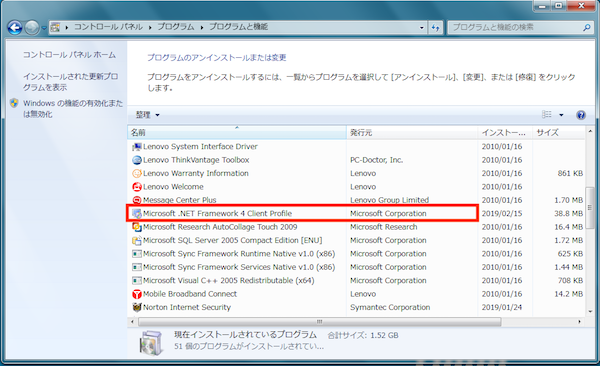Select Microsoft Research AutoCollage Touch 2009 name
The width and height of the screenshot is (600, 366).
pyautogui.click(x=220, y=227)
